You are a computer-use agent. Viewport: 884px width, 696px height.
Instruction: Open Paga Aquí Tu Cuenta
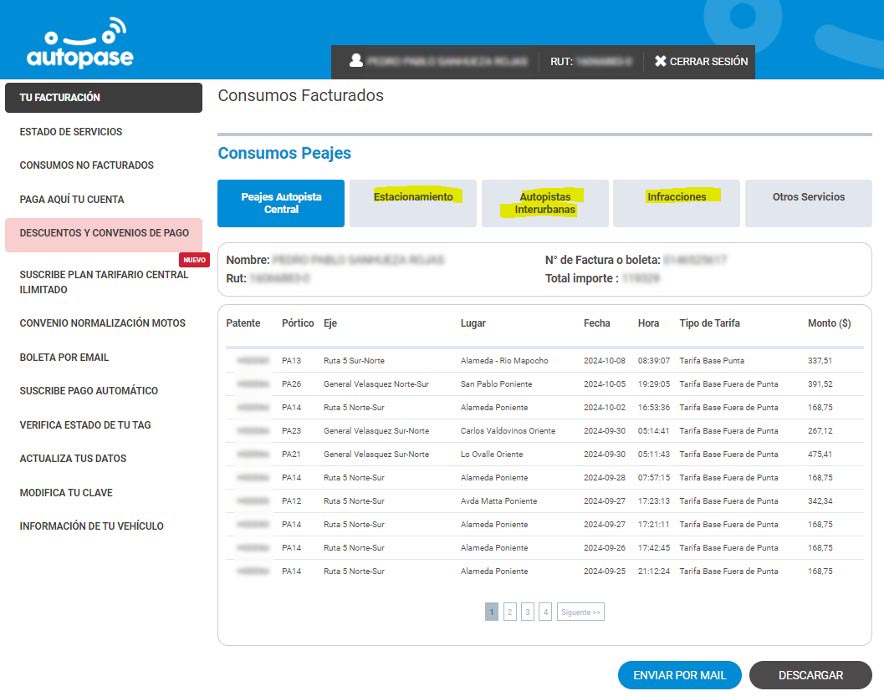[72, 199]
